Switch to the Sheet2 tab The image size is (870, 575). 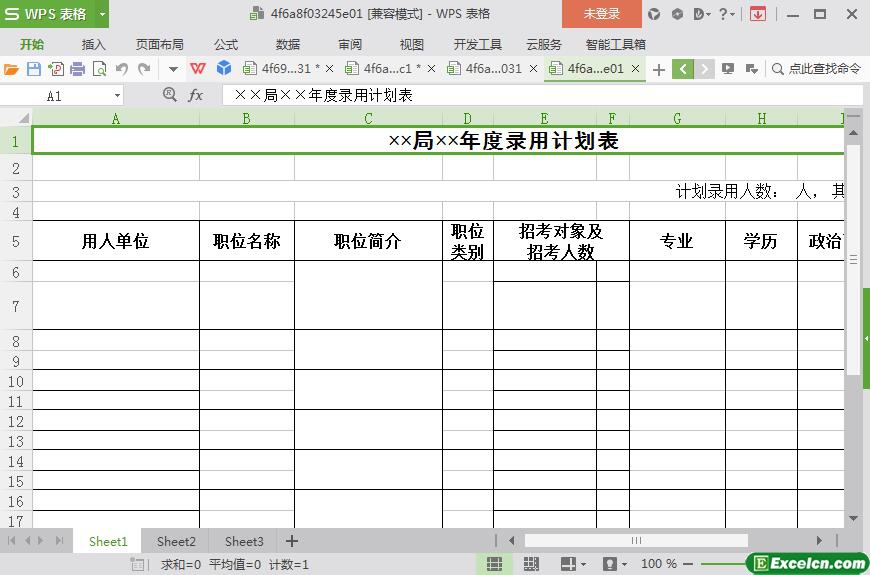pyautogui.click(x=176, y=541)
